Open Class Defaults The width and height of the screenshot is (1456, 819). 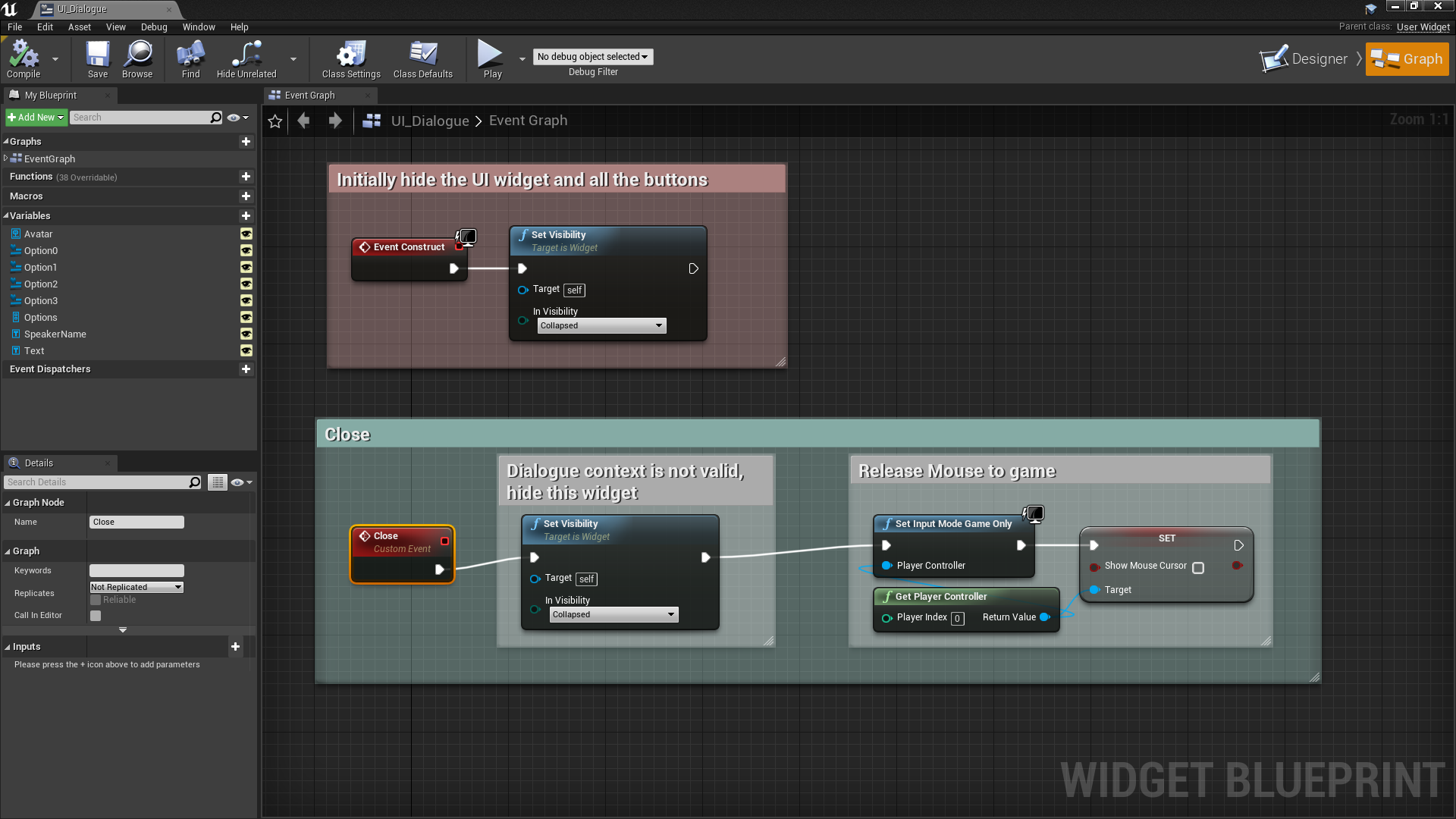tap(423, 59)
